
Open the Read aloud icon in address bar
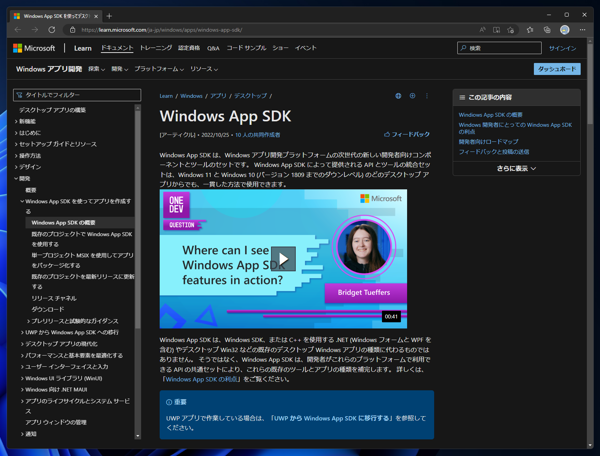pyautogui.click(x=483, y=30)
